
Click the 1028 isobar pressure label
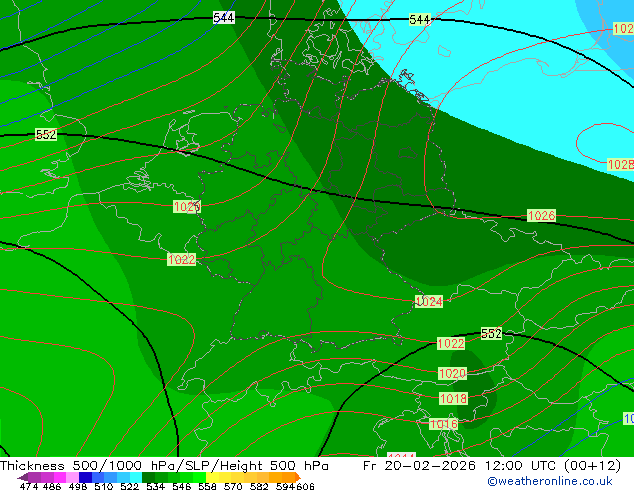point(621,165)
